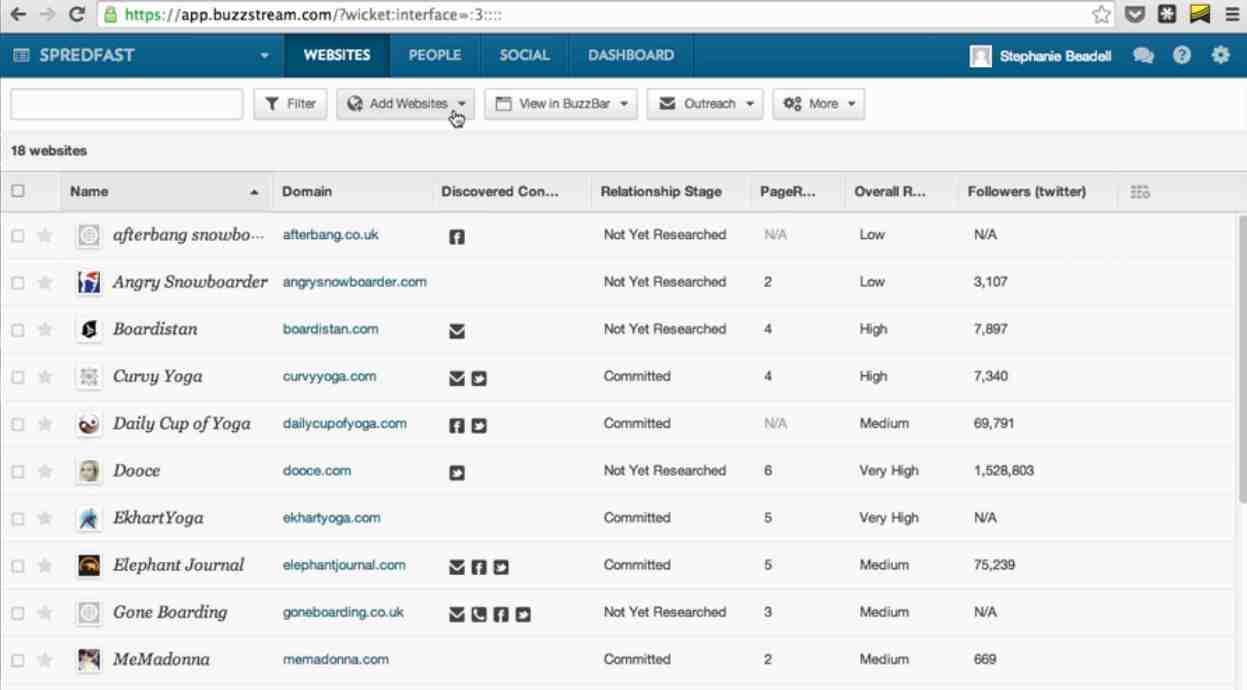
Task: Reload the page with the refresh icon
Action: point(77,15)
